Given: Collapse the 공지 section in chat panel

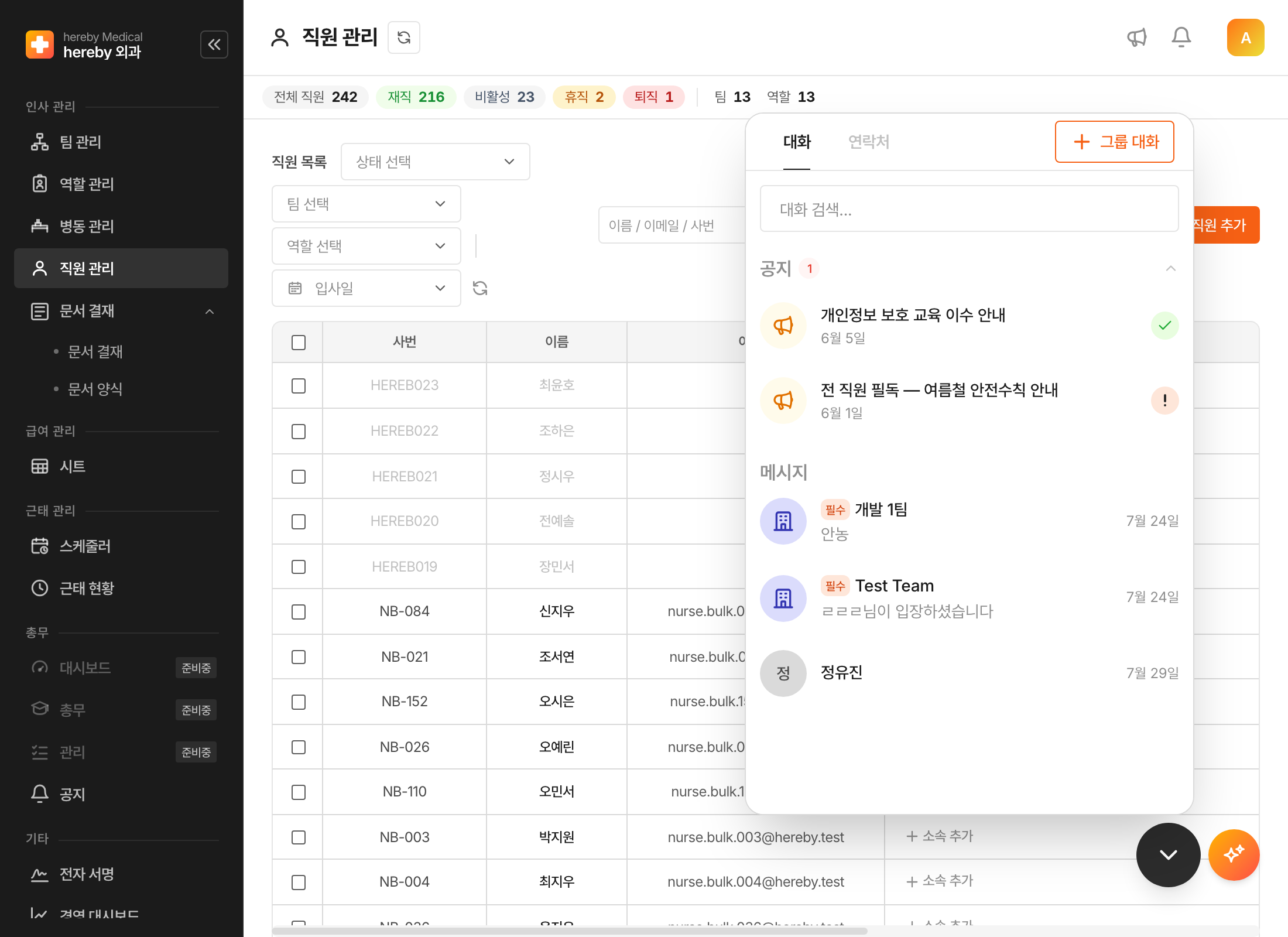Looking at the screenshot, I should point(1171,268).
